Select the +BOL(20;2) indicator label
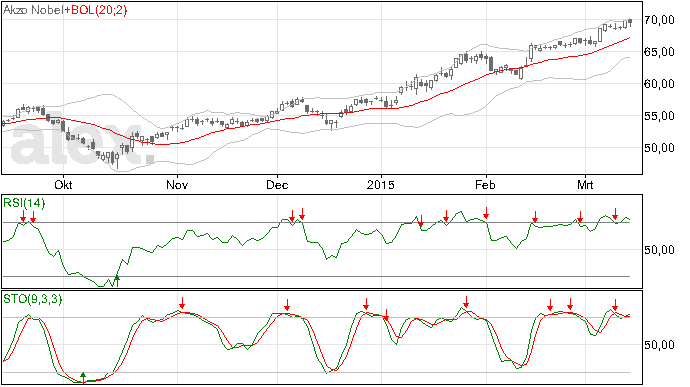Screen dimensions: 690x387 (95, 10)
